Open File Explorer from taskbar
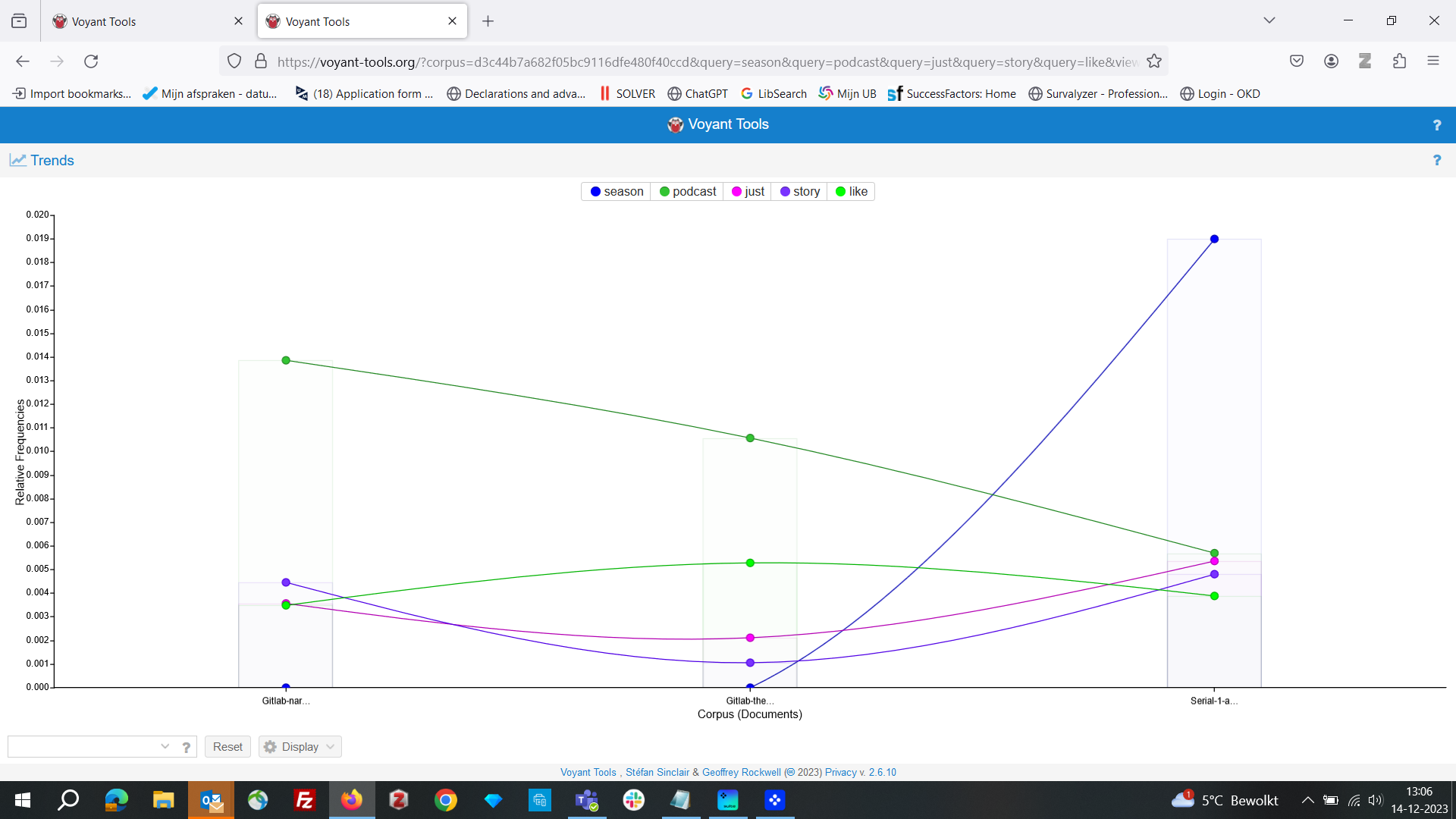The width and height of the screenshot is (1456, 819). pos(163,800)
